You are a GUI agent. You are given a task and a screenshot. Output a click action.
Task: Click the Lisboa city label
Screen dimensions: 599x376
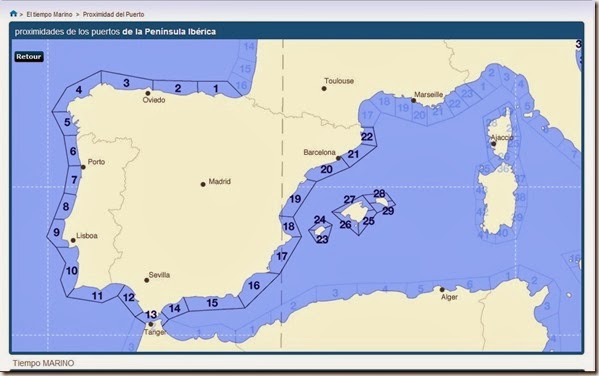pyautogui.click(x=87, y=236)
